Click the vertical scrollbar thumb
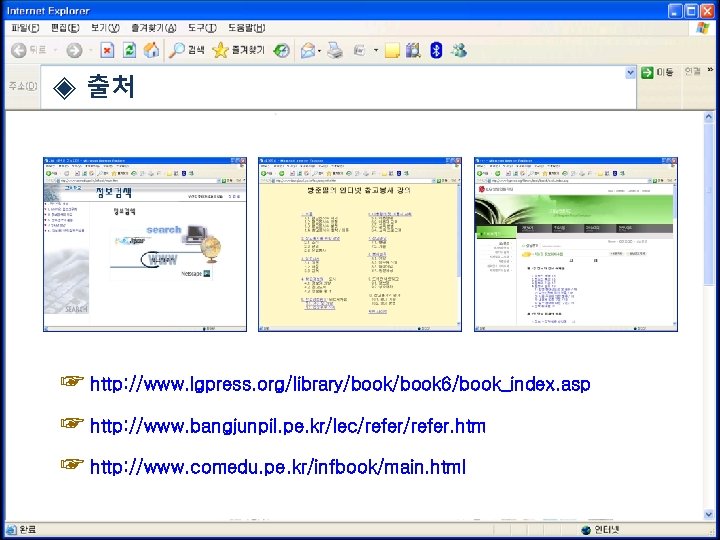Screen dimensions: 720x540 tap(709, 203)
